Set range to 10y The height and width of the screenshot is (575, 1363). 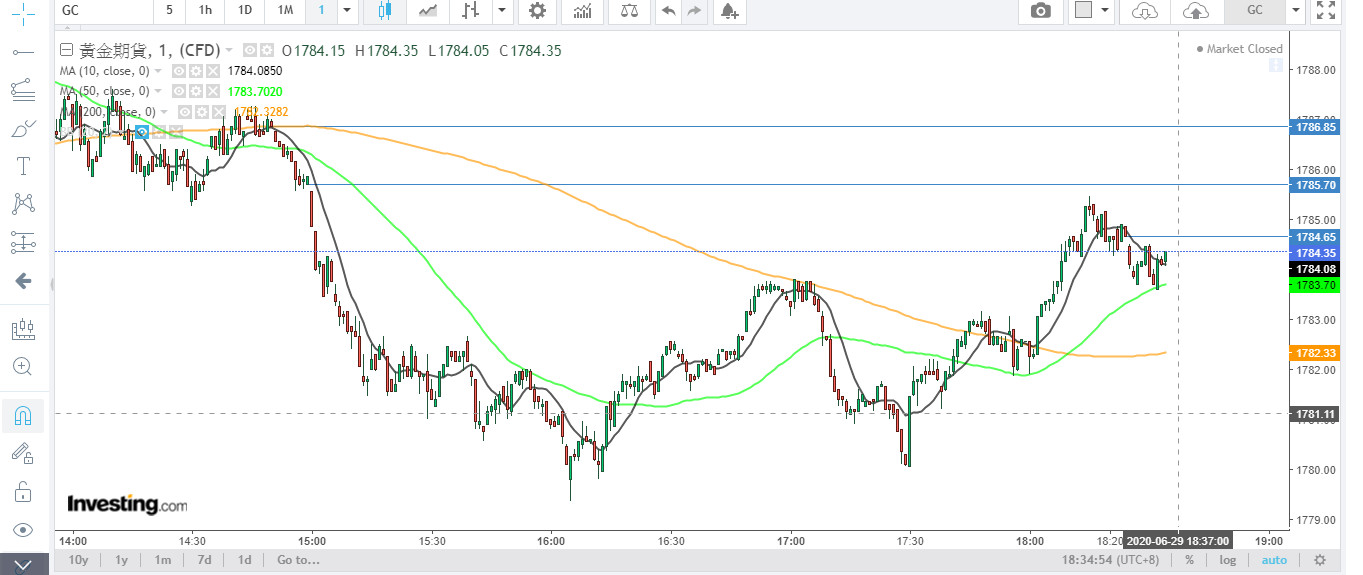pos(78,560)
